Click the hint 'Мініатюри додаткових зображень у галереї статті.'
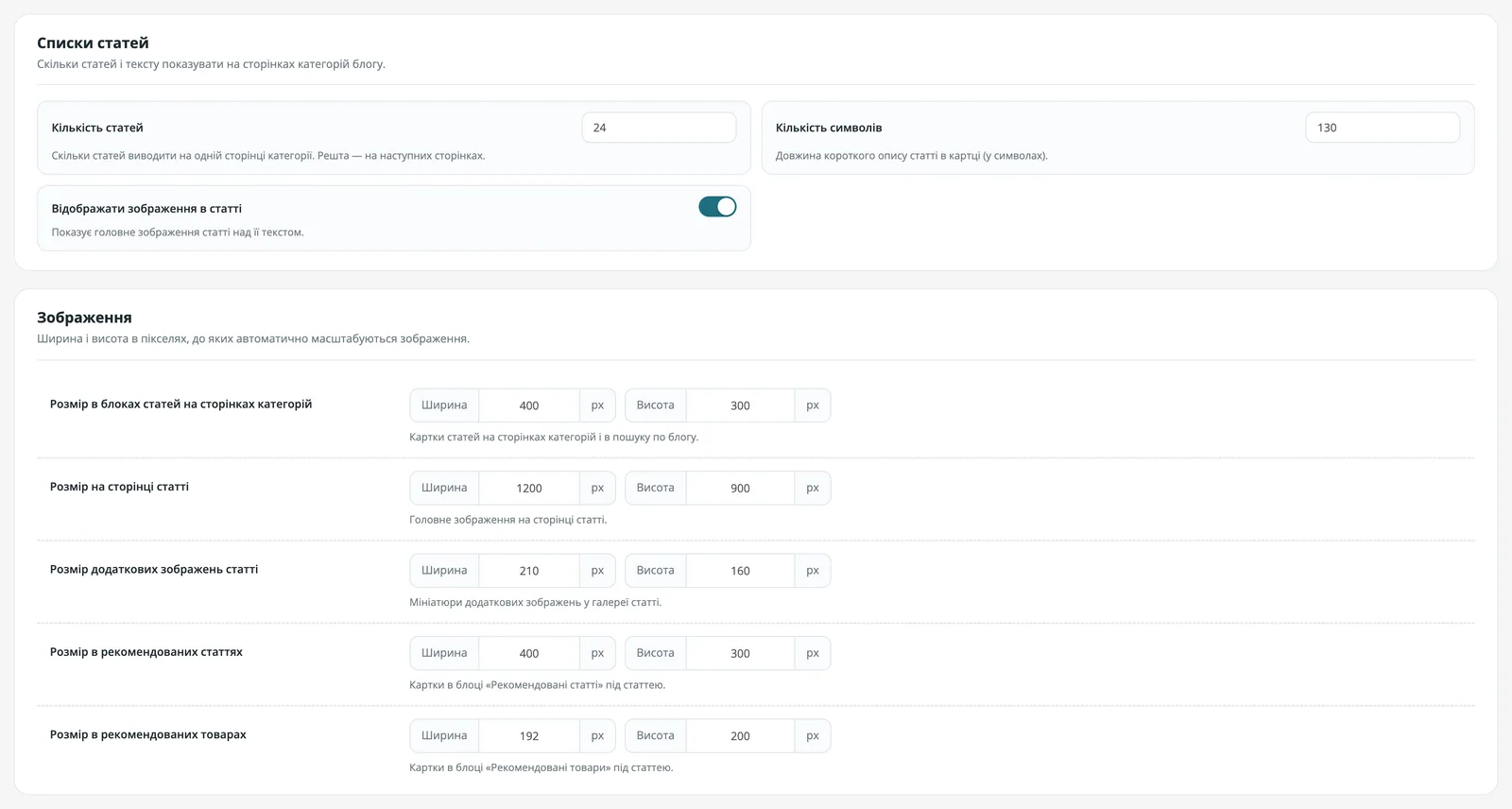Screen dimensions: 1512x809 pos(536,602)
